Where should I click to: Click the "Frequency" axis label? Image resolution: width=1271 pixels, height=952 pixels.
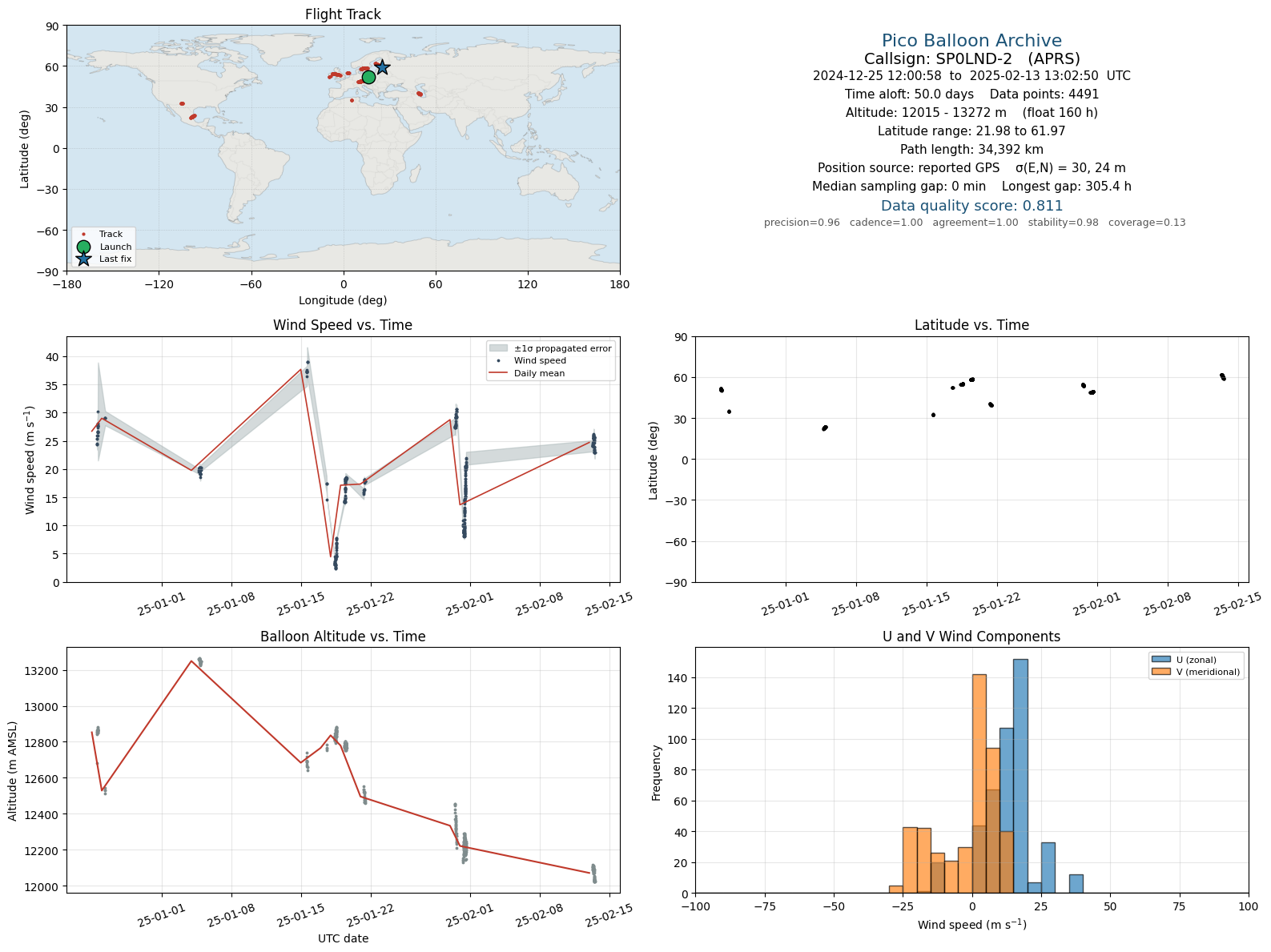pos(657,773)
